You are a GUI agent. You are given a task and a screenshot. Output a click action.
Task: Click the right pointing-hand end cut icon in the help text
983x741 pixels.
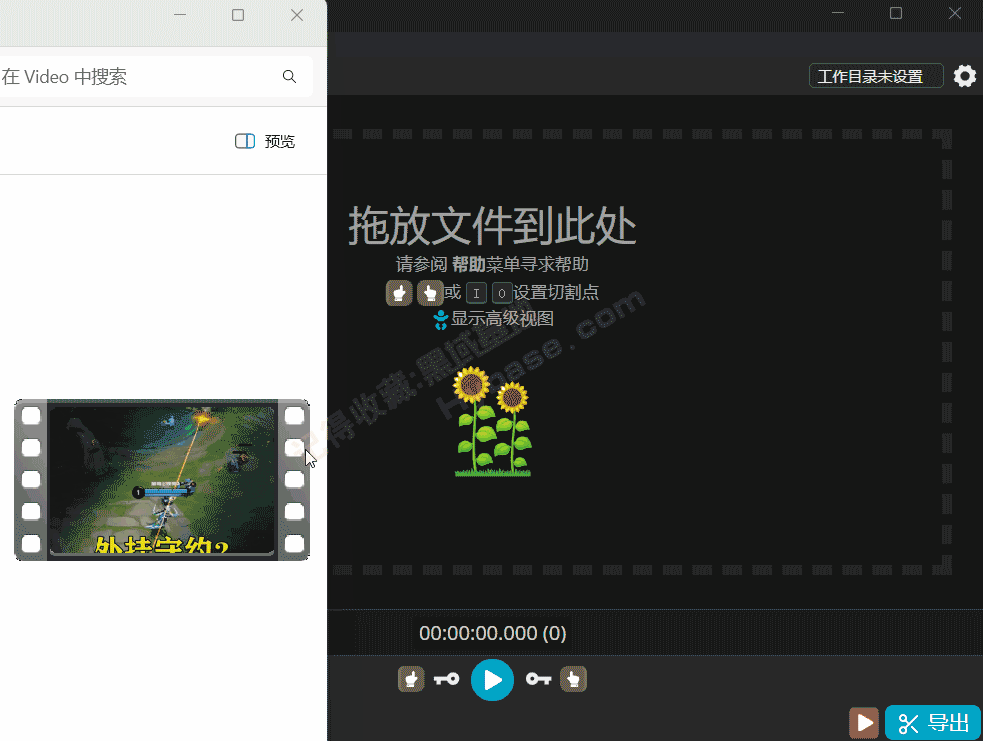pyautogui.click(x=430, y=293)
